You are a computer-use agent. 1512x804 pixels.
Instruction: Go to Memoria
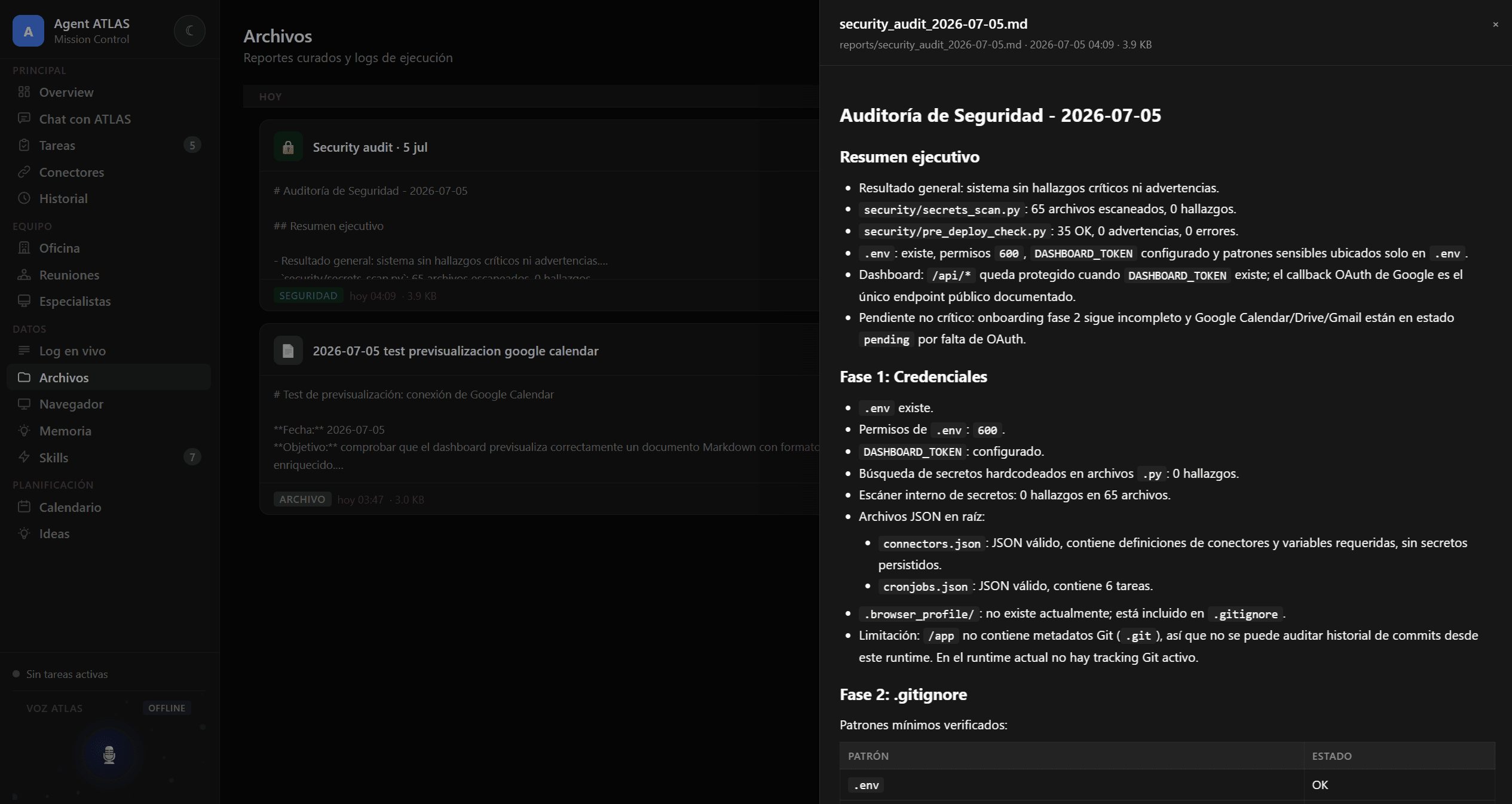[109, 431]
